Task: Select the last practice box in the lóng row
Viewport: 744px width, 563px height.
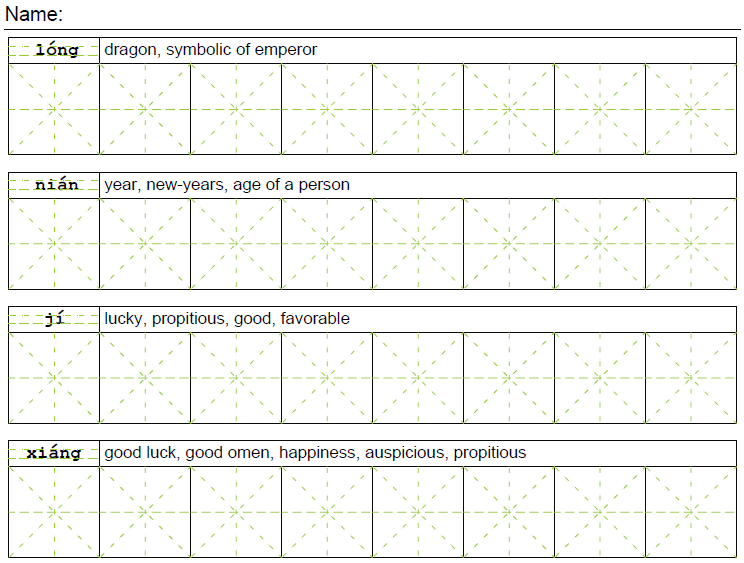Action: tap(691, 109)
